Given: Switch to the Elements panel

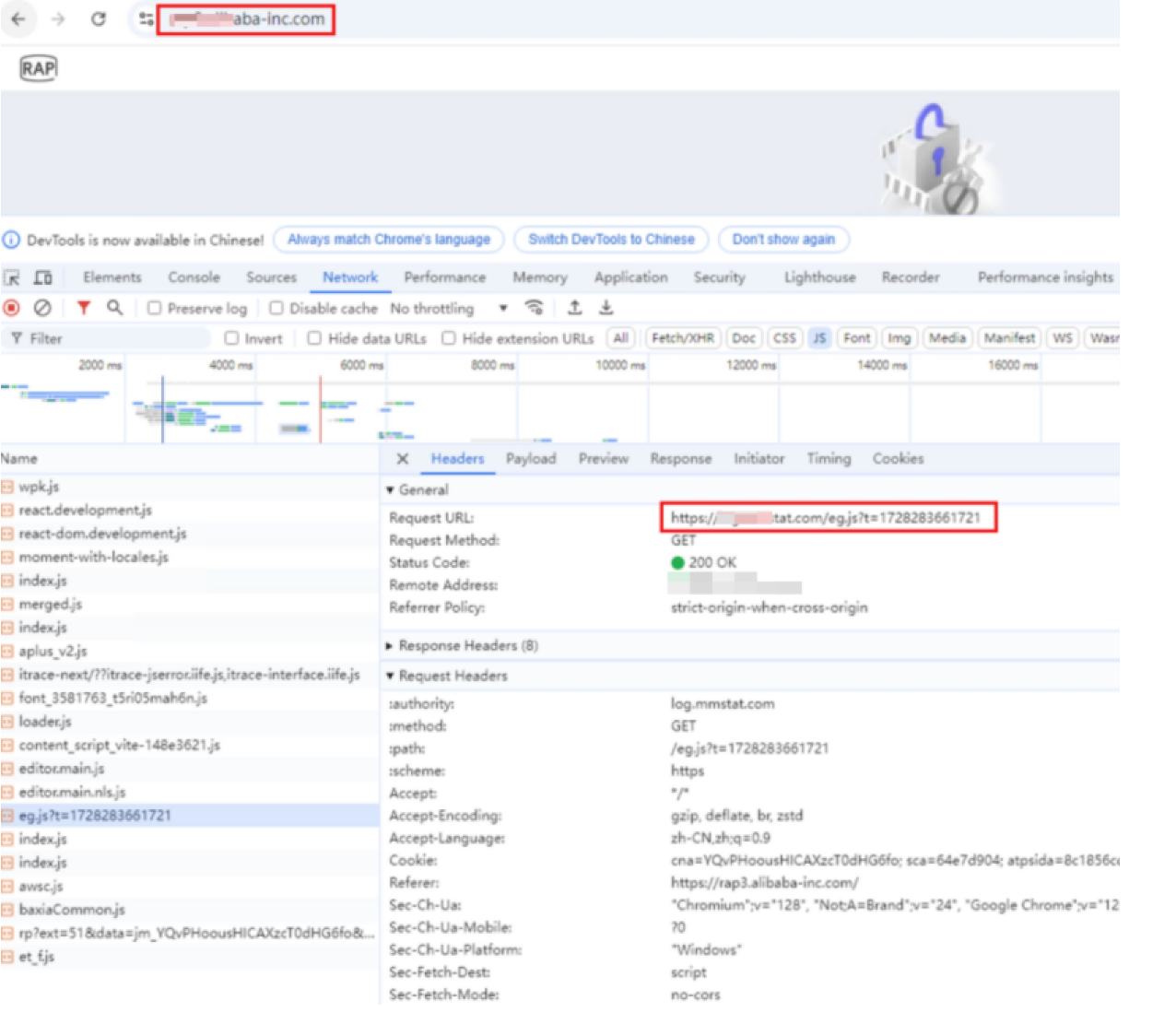Looking at the screenshot, I should (x=112, y=277).
